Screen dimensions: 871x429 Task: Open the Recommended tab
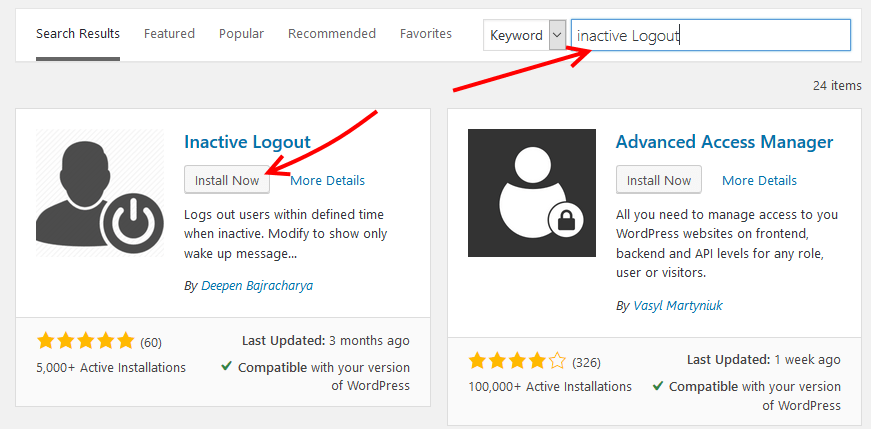(332, 34)
